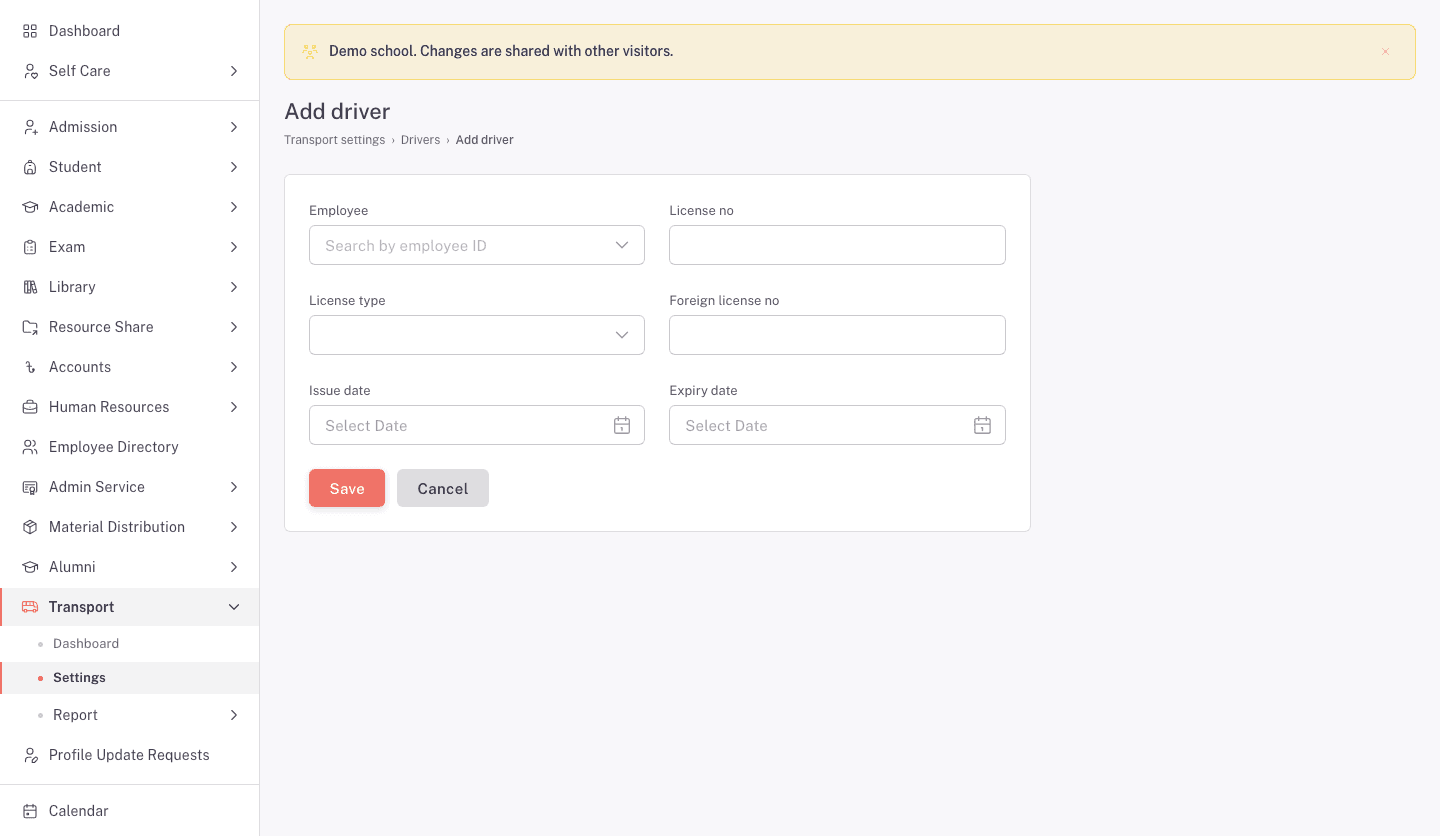Click the Library books icon
The height and width of the screenshot is (836, 1440).
point(30,287)
